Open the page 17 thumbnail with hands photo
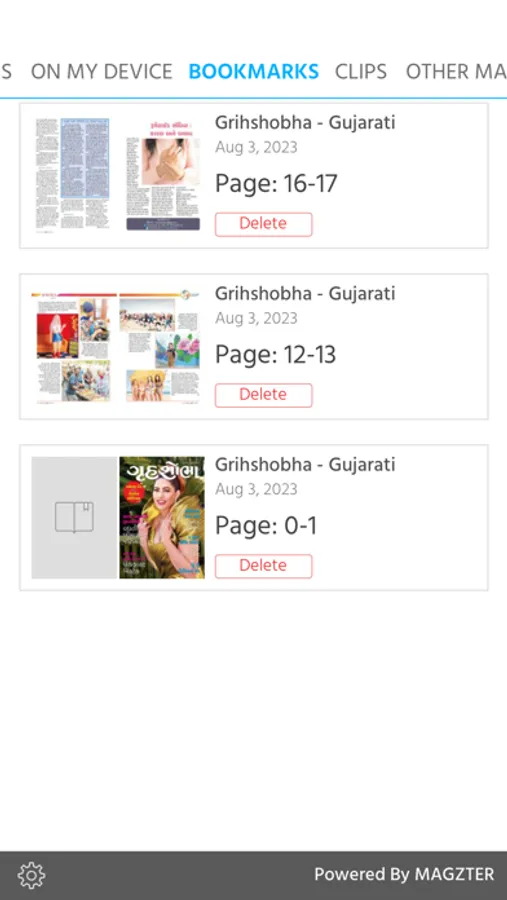This screenshot has height=900, width=507. [x=163, y=174]
